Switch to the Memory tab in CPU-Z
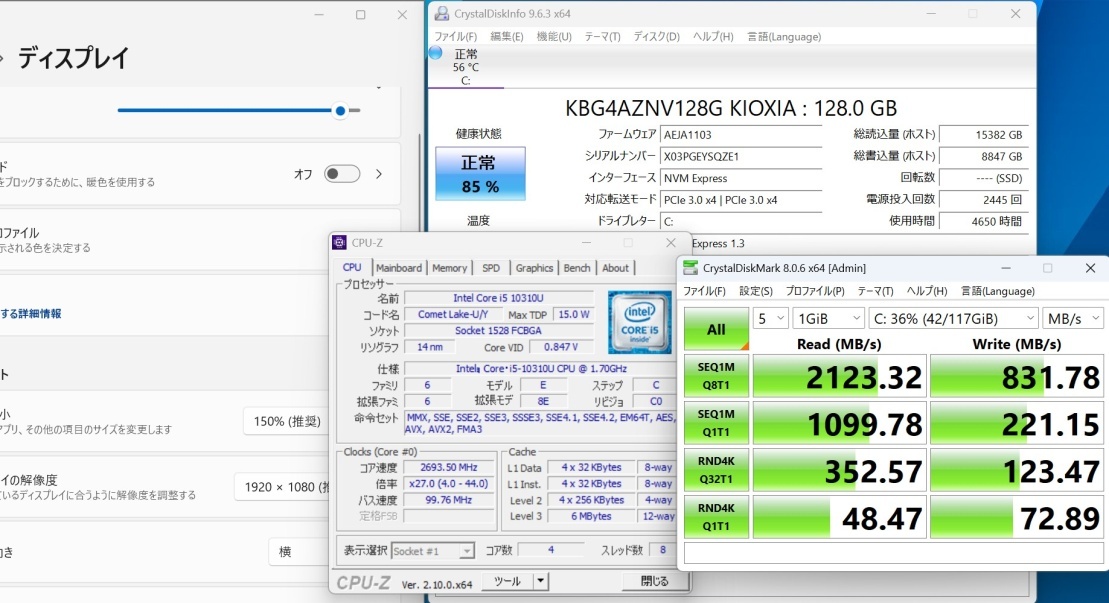This screenshot has height=603, width=1109. (449, 268)
